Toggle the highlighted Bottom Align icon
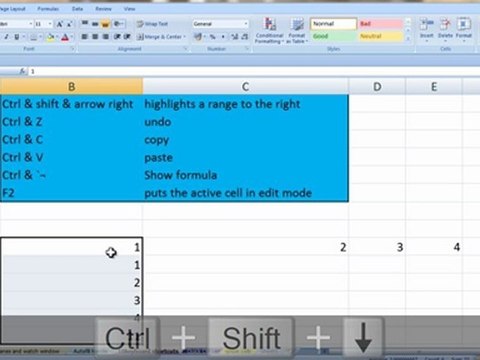Viewport: 480px width, 360px height. pyautogui.click(x=105, y=23)
